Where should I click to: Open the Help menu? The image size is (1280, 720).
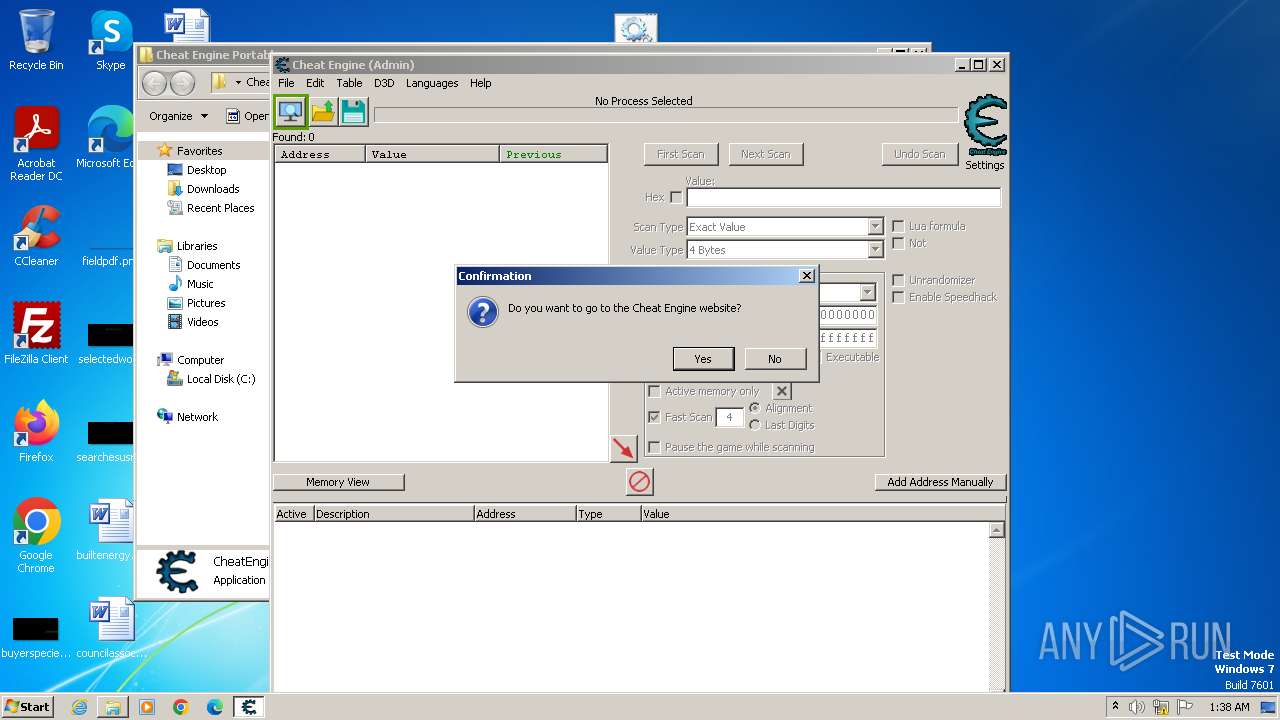481,83
